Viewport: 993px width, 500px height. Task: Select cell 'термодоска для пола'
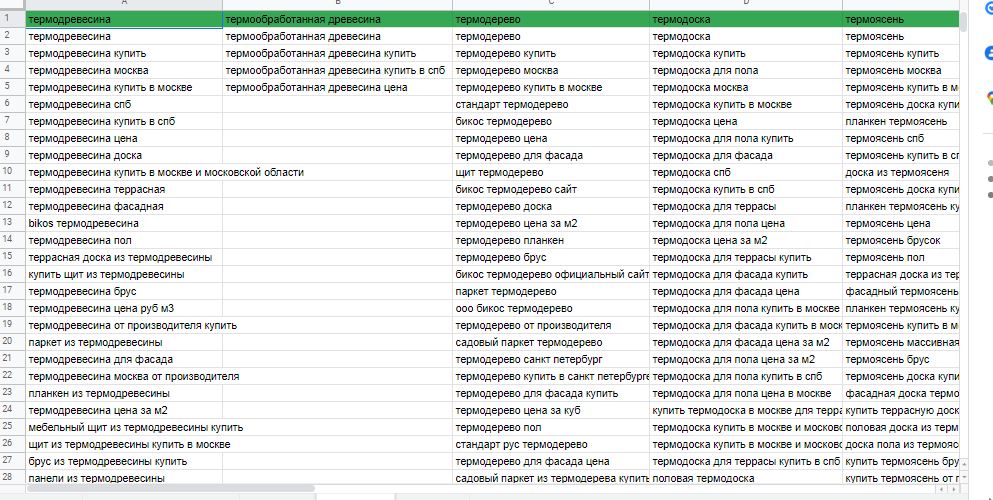pyautogui.click(x=746, y=70)
